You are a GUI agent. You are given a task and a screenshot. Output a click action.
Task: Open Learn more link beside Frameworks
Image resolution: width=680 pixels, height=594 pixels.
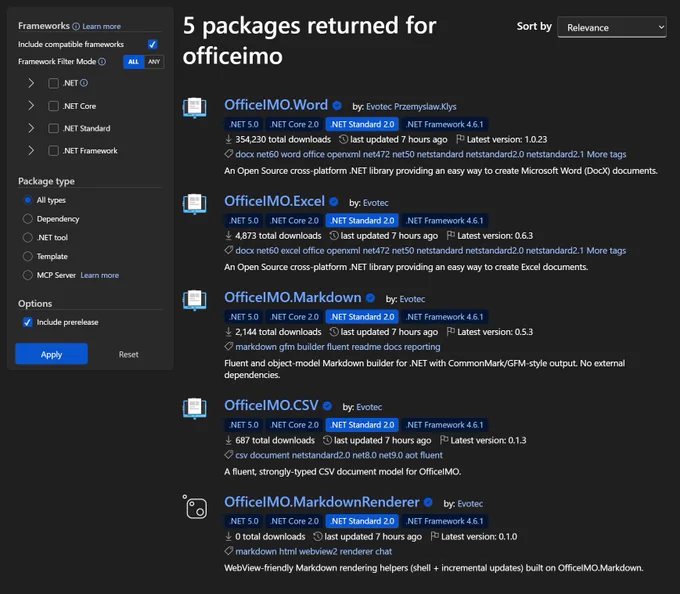[x=101, y=26]
